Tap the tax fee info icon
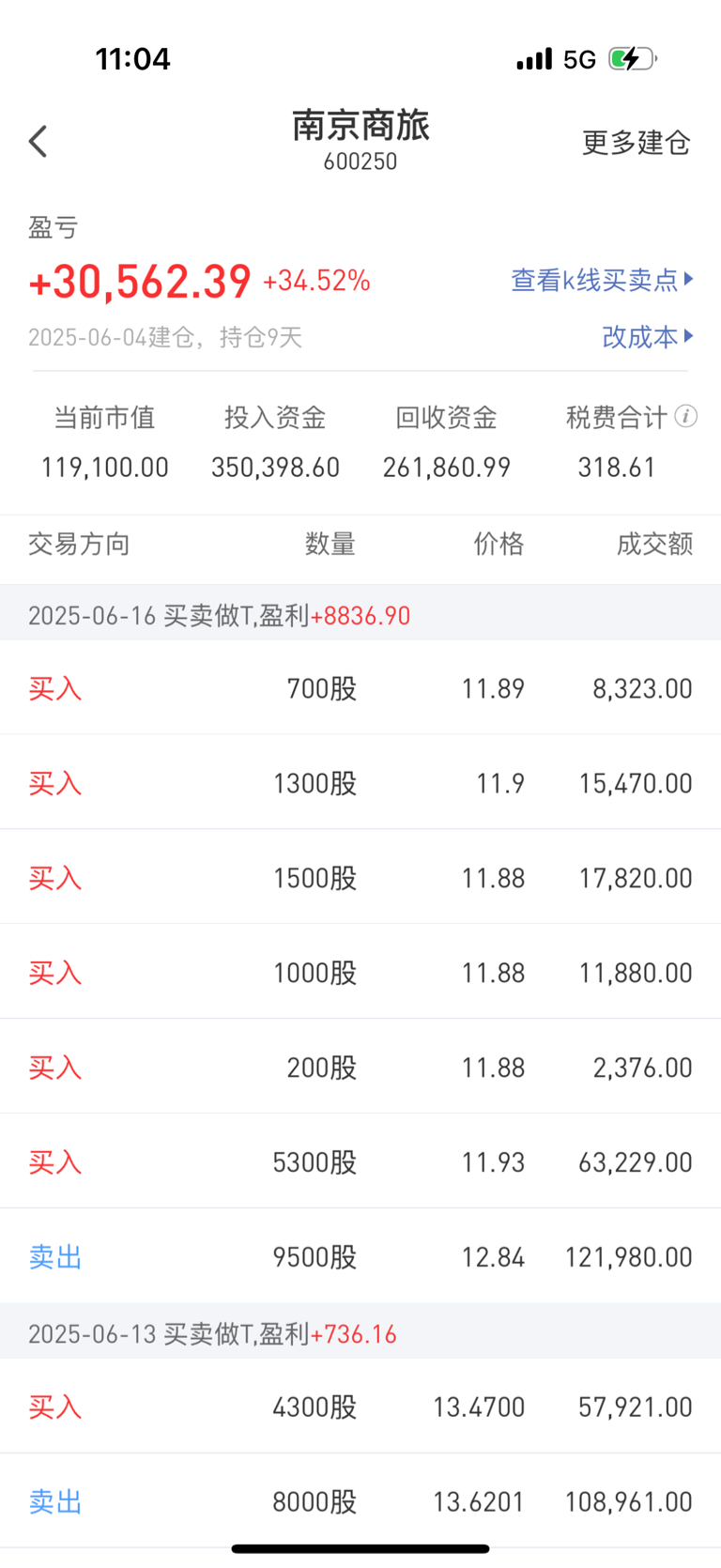This screenshot has height=1568, width=721. [x=686, y=416]
